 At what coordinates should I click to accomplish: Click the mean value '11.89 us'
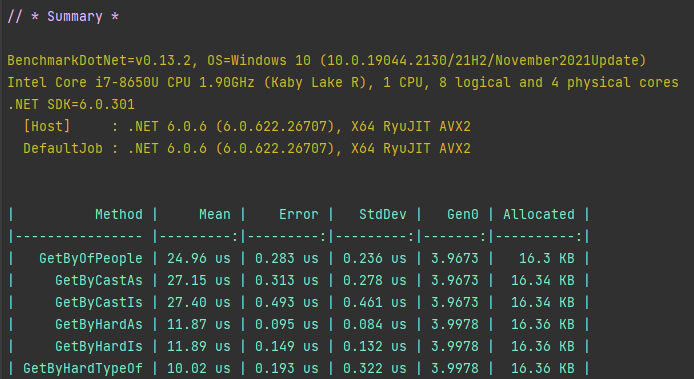pos(199,346)
